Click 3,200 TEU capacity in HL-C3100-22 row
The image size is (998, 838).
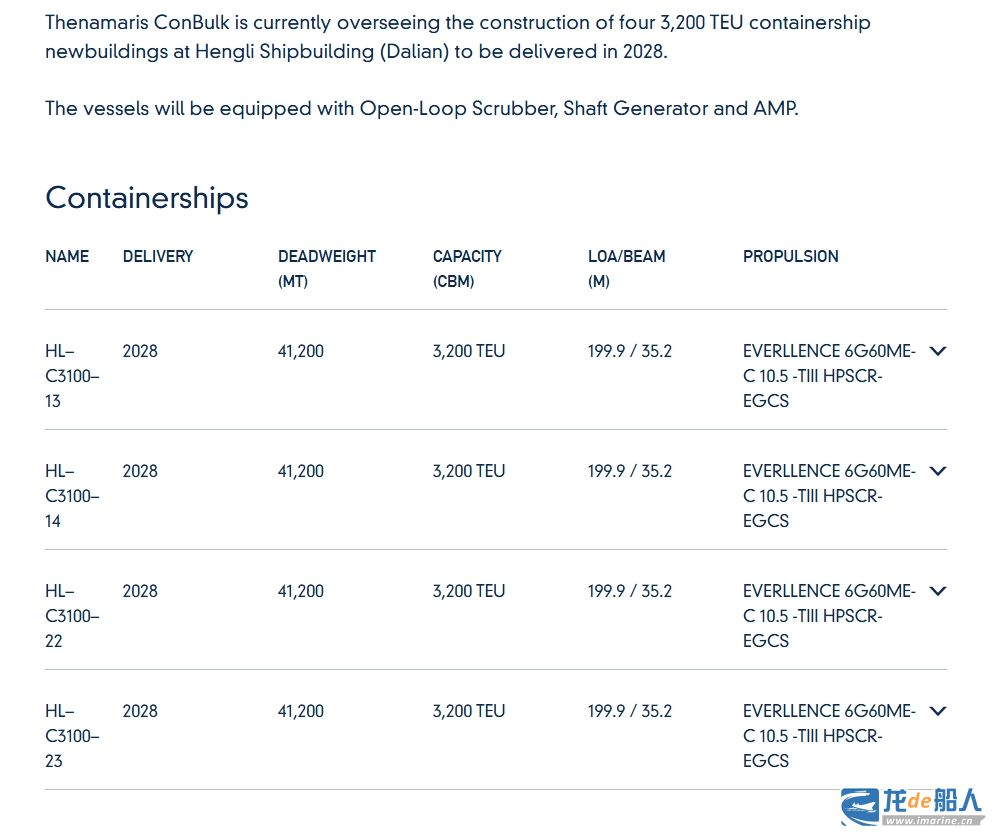click(x=468, y=591)
